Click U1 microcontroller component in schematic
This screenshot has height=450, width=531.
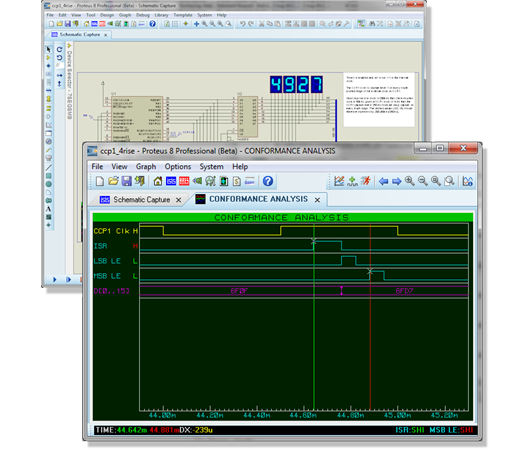click(x=137, y=118)
